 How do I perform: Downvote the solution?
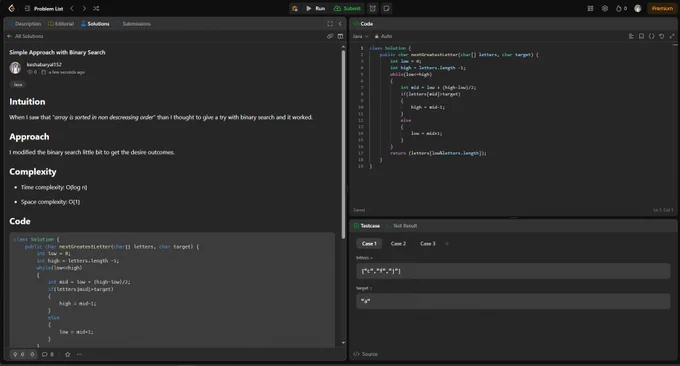tap(33, 354)
